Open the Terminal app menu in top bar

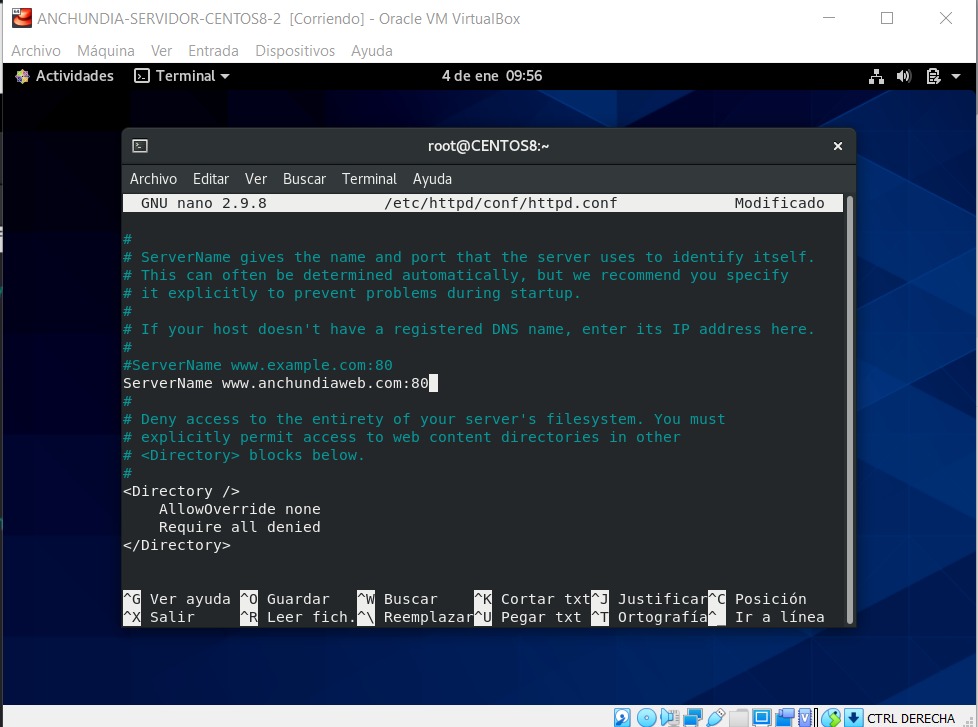[x=182, y=76]
